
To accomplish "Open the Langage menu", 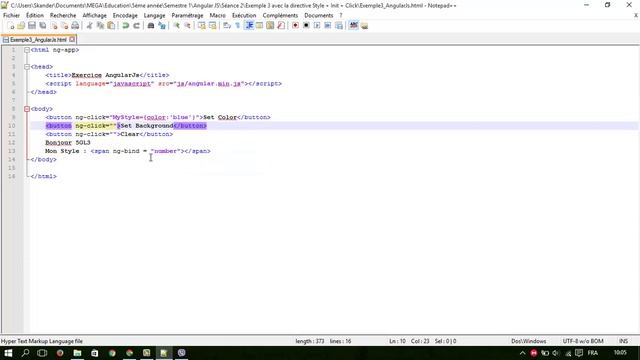I will 154,15.
